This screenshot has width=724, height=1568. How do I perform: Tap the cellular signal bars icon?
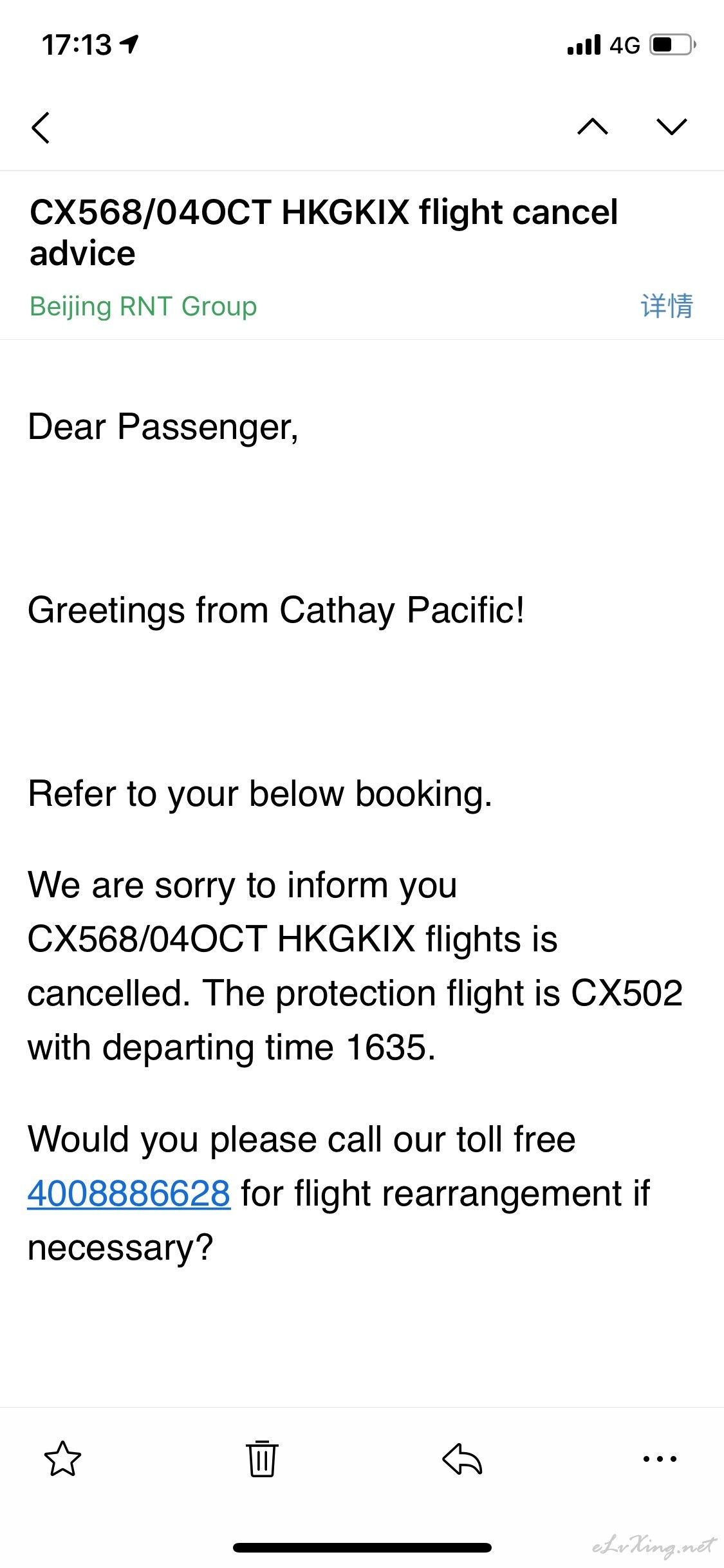pyautogui.click(x=584, y=45)
